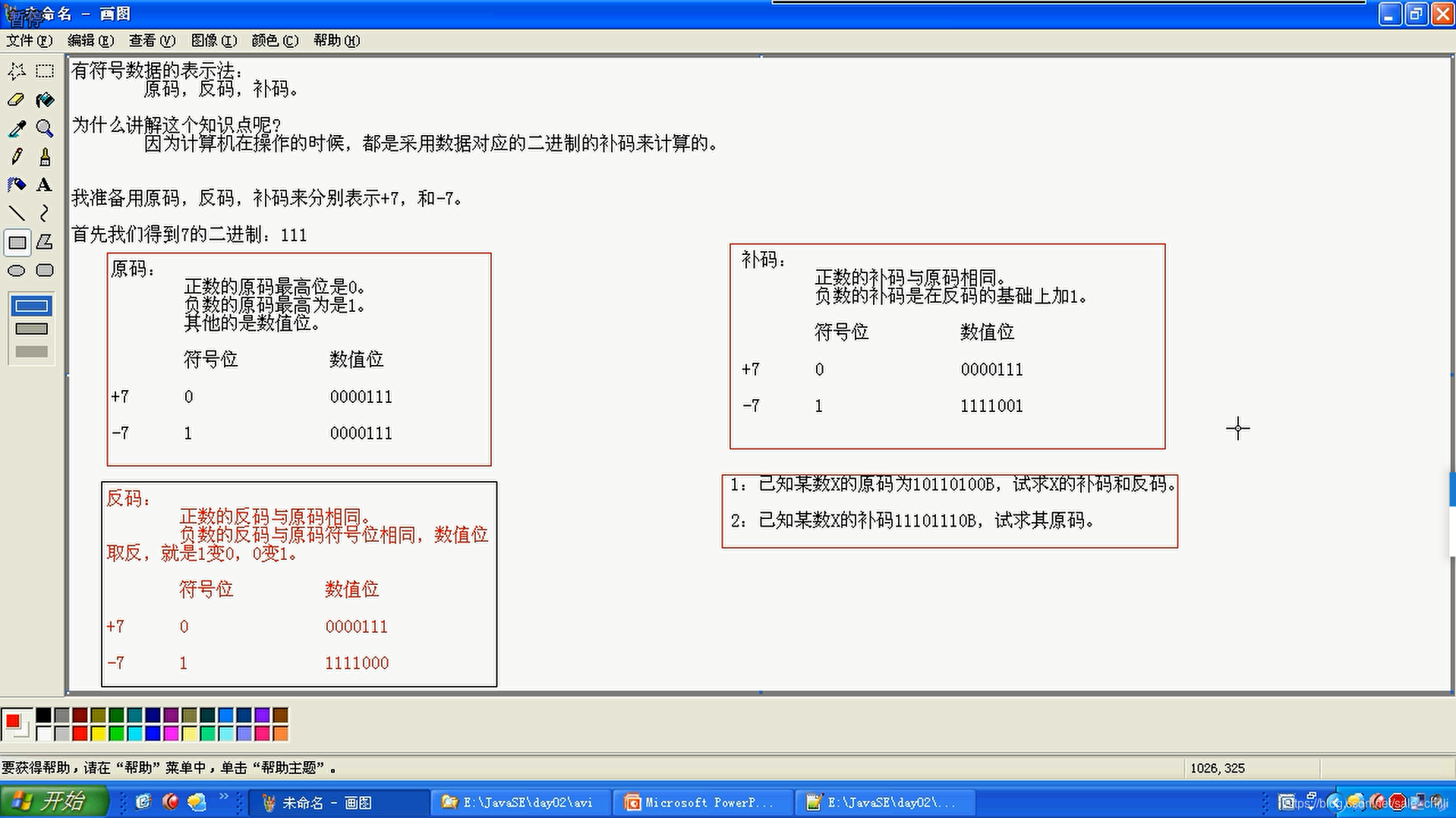
Task: Open the 颜色 menu
Action: pos(275,40)
